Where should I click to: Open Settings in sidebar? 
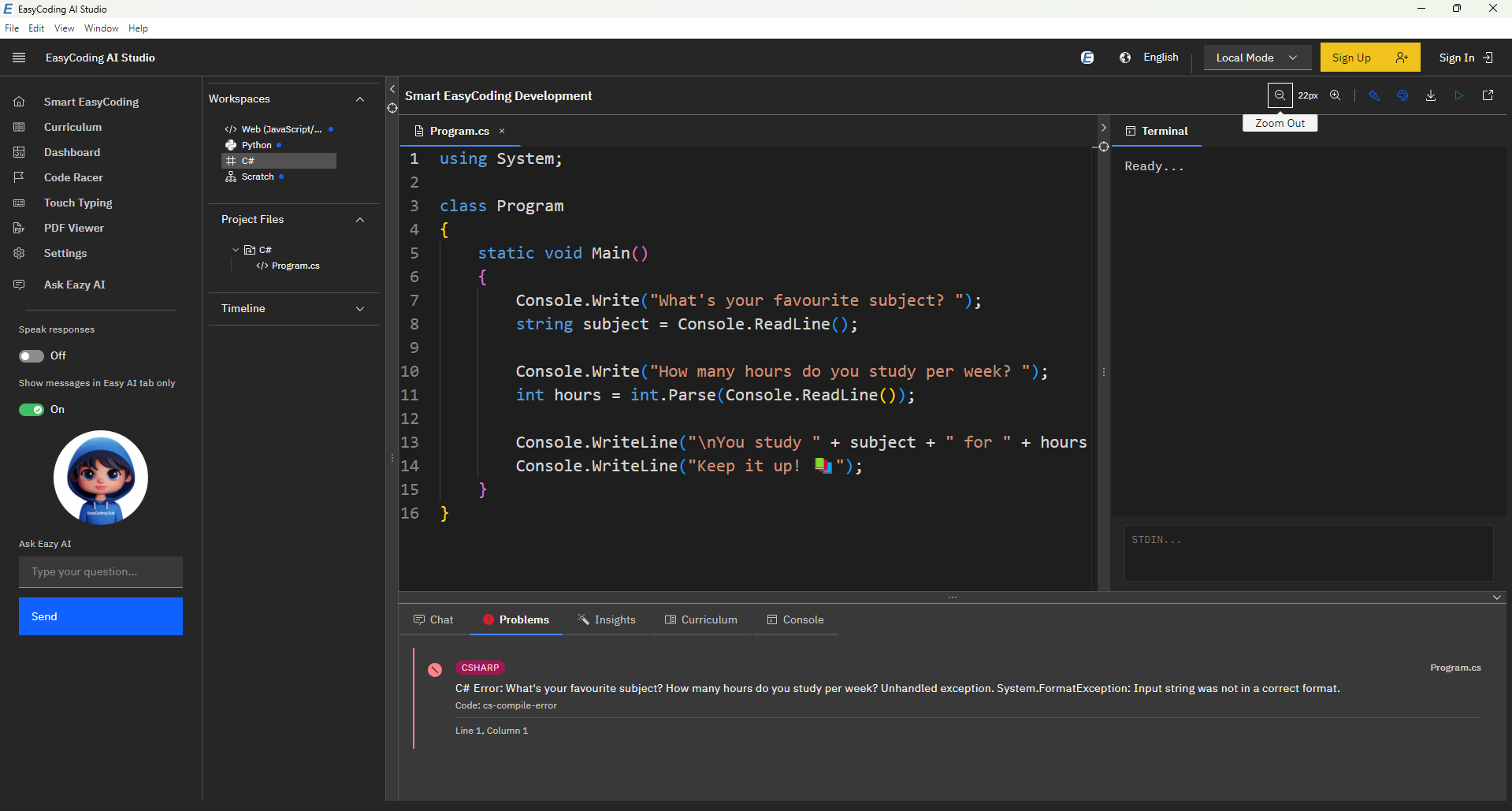pyautogui.click(x=65, y=253)
